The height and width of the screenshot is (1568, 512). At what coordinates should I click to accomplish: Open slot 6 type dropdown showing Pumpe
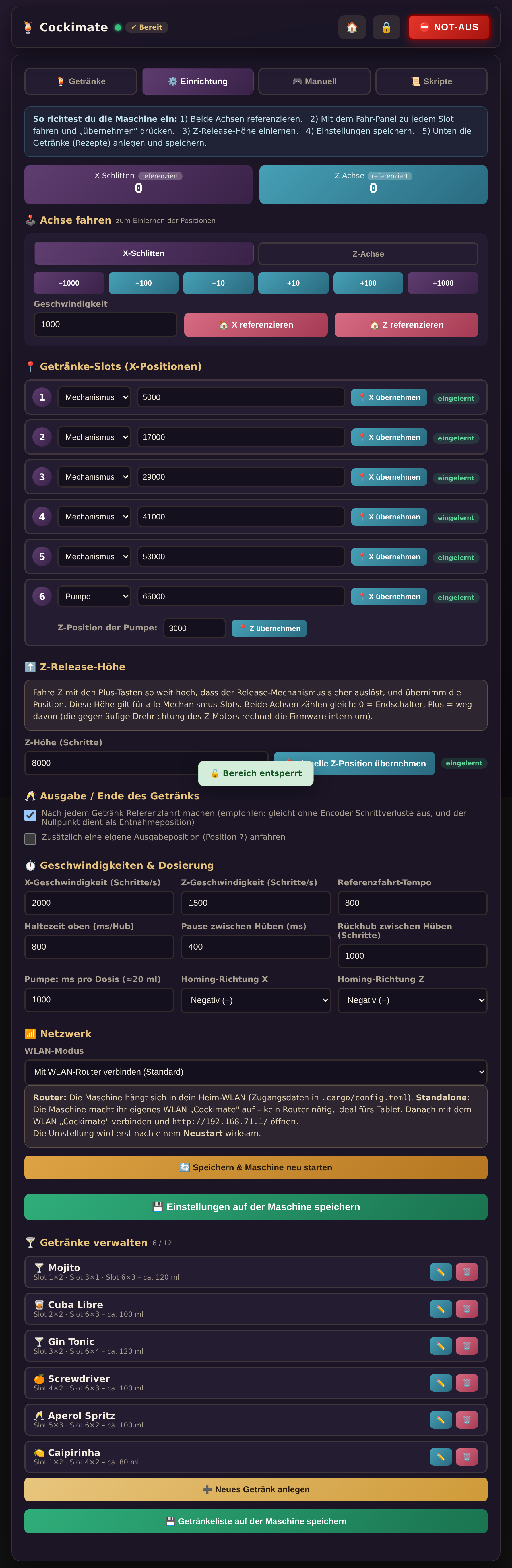coord(94,597)
